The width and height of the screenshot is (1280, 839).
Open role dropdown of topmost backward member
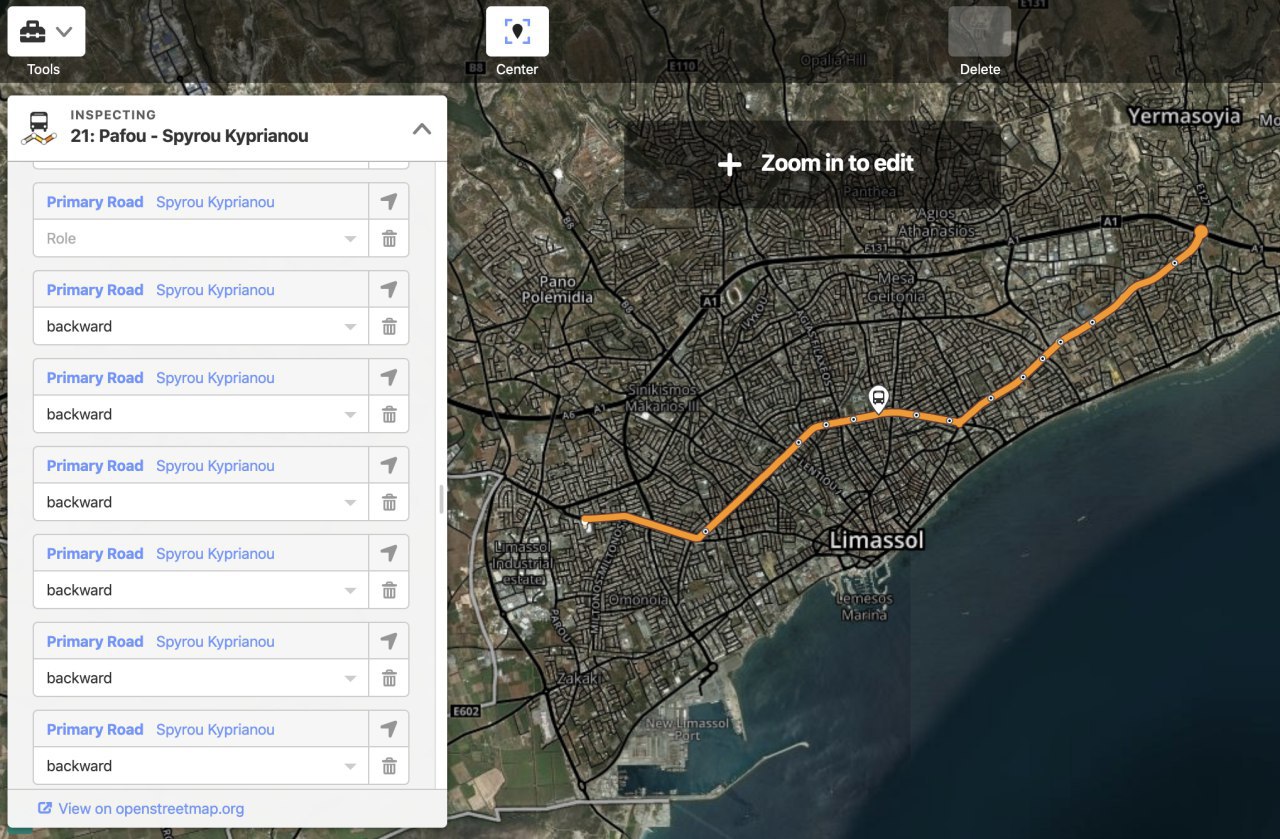tap(350, 327)
